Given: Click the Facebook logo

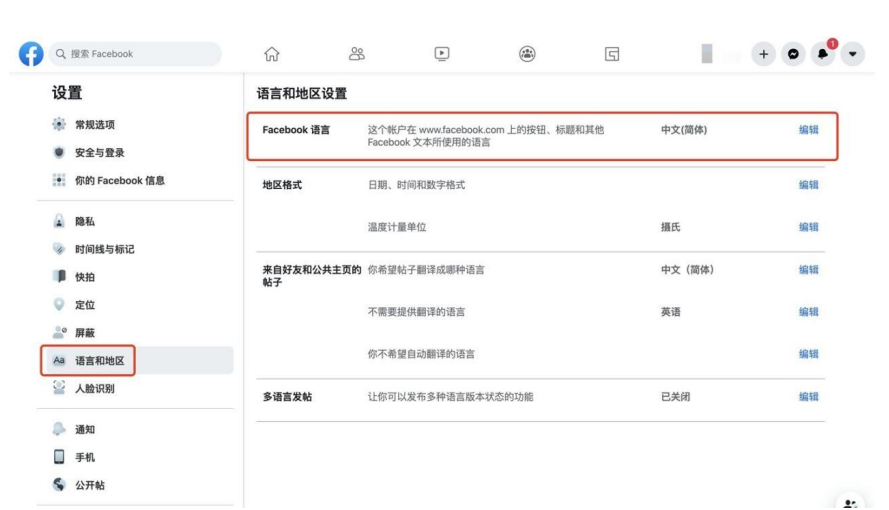Looking at the screenshot, I should pyautogui.click(x=31, y=54).
